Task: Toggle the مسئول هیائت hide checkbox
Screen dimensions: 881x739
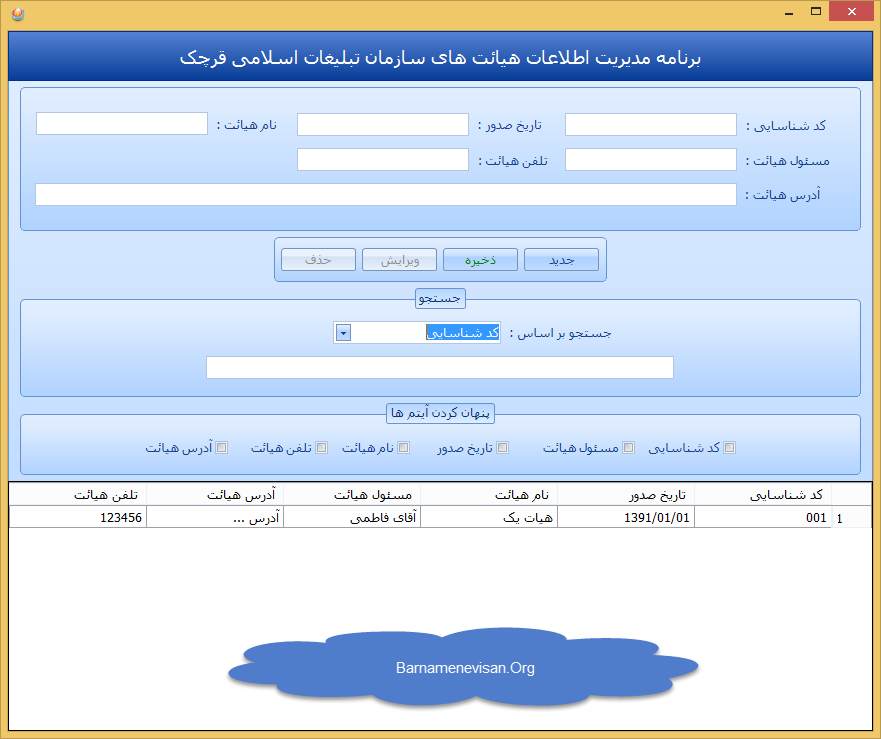Action: (629, 447)
